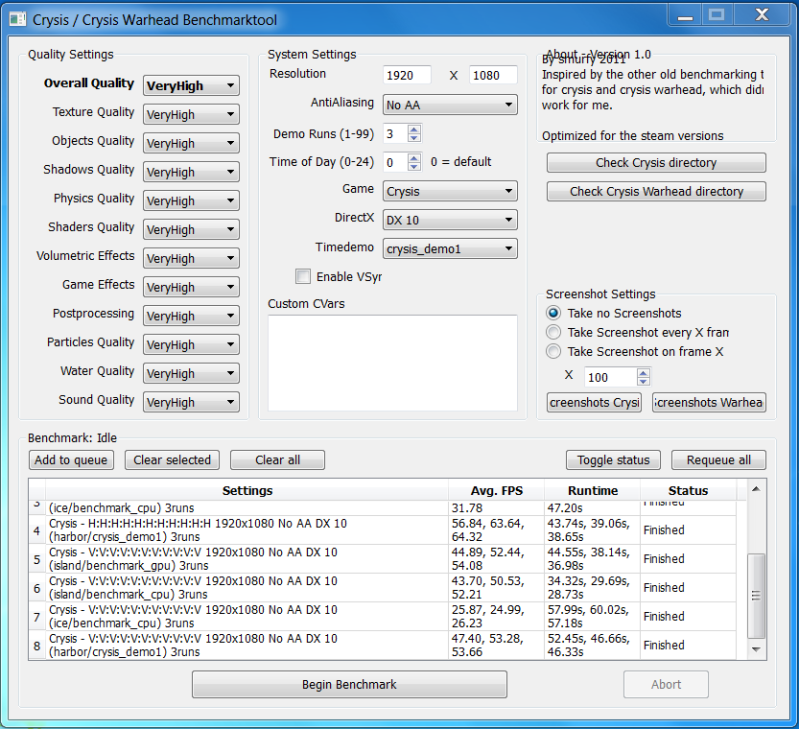Click Check Crysis Warhead directory button
Viewport: 799px width, 729px height.
pos(656,192)
